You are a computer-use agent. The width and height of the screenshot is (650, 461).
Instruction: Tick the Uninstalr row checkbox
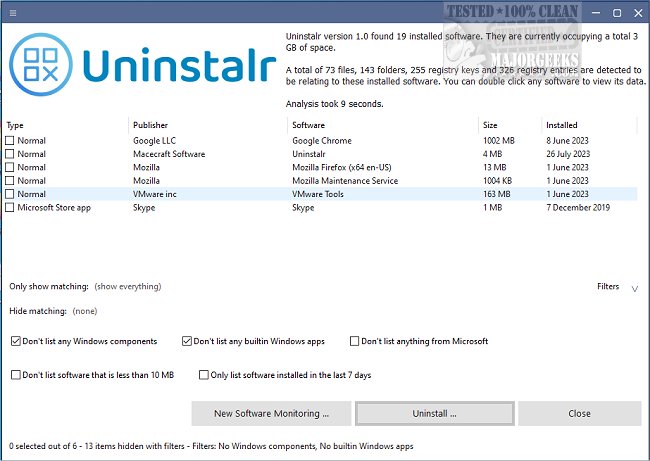[x=10, y=154]
